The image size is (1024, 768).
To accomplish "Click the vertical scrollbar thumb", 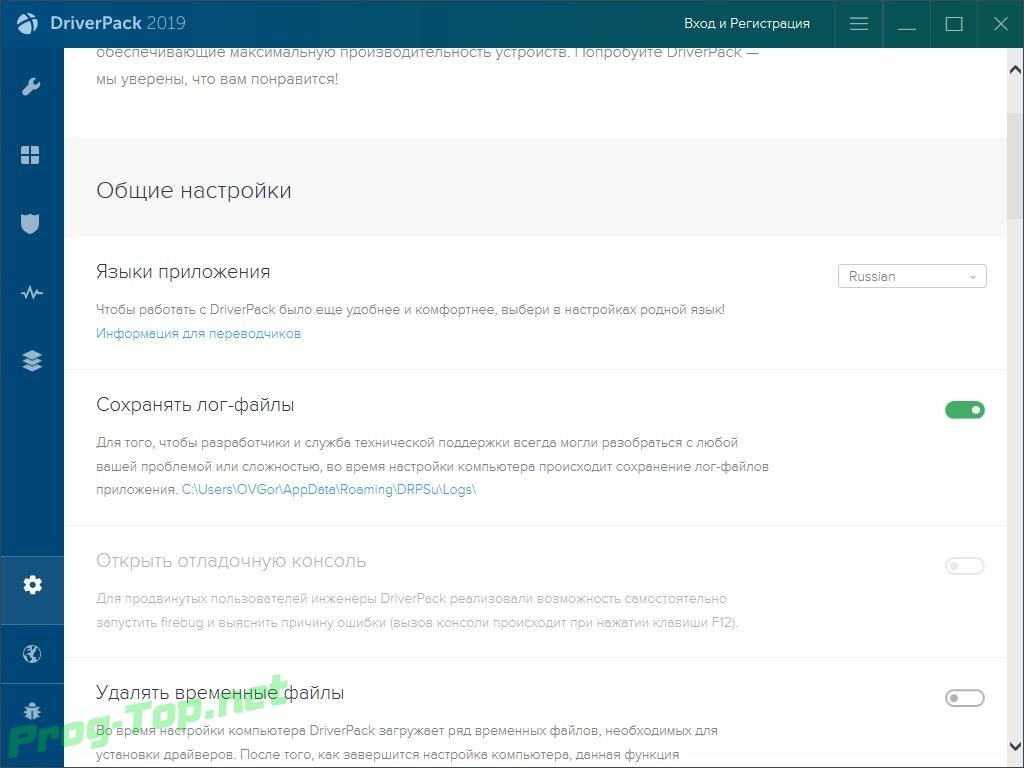I will (x=1015, y=167).
